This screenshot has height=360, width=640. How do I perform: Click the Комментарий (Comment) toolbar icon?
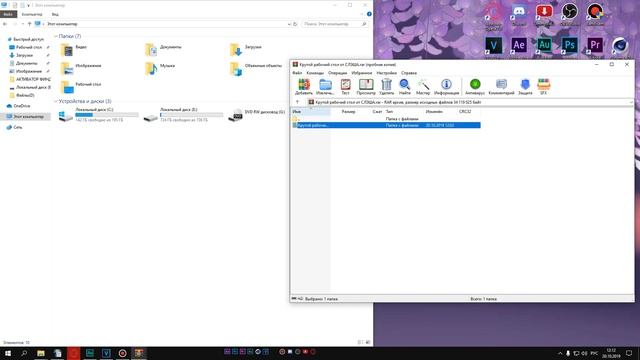tap(501, 87)
